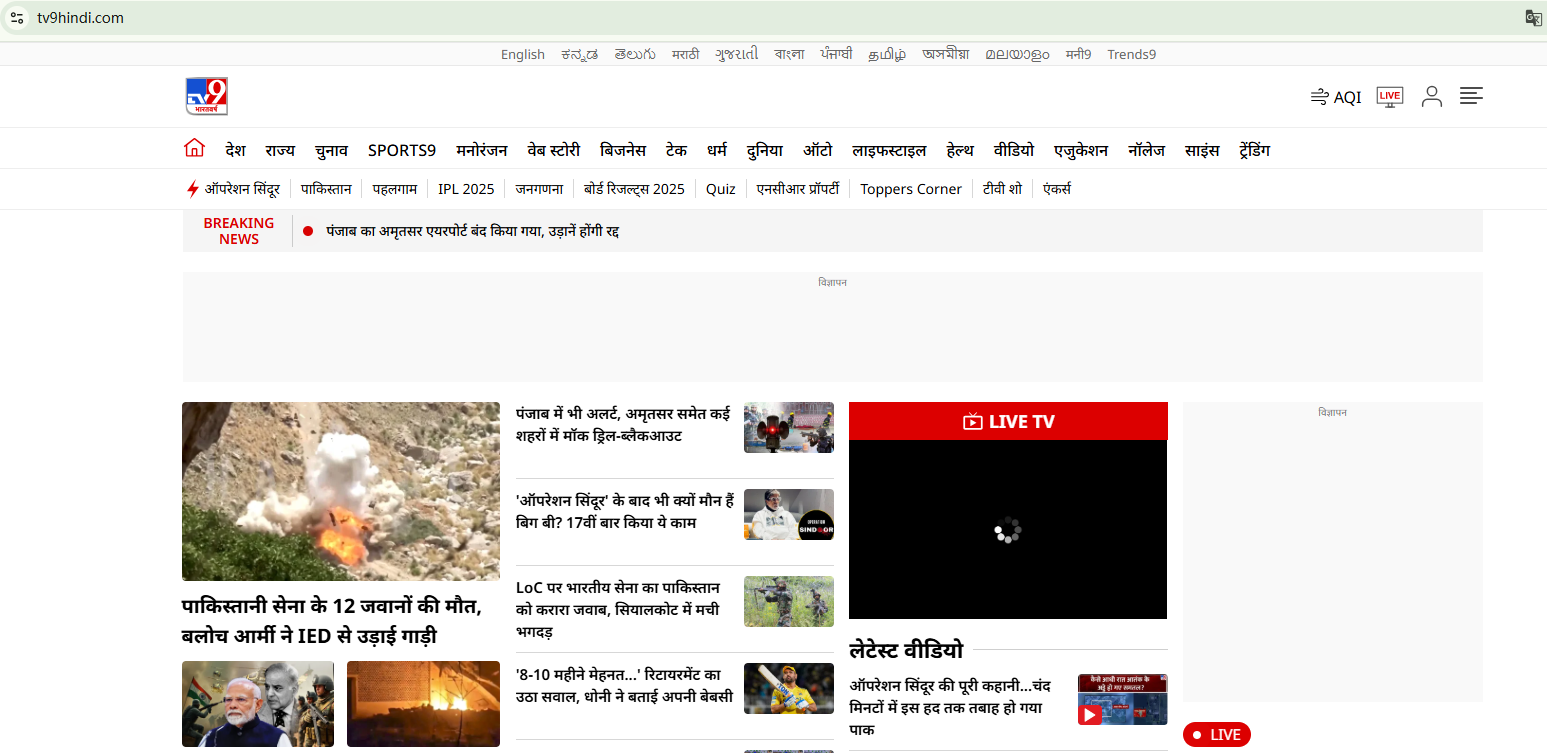The image size is (1547, 753).
Task: Go to the मनोरंजन menu section
Action: 482,150
